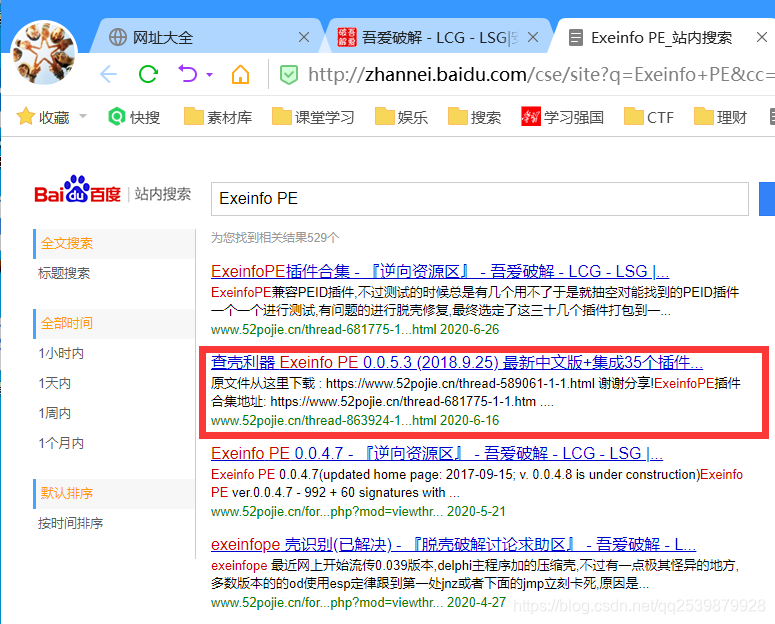Click the 收藏 star favorites icon
Viewport: 775px width, 624px height.
pyautogui.click(x=25, y=117)
